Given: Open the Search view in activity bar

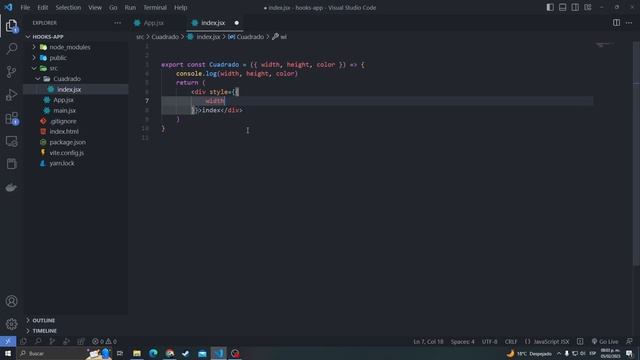Looking at the screenshot, I should [11, 49].
